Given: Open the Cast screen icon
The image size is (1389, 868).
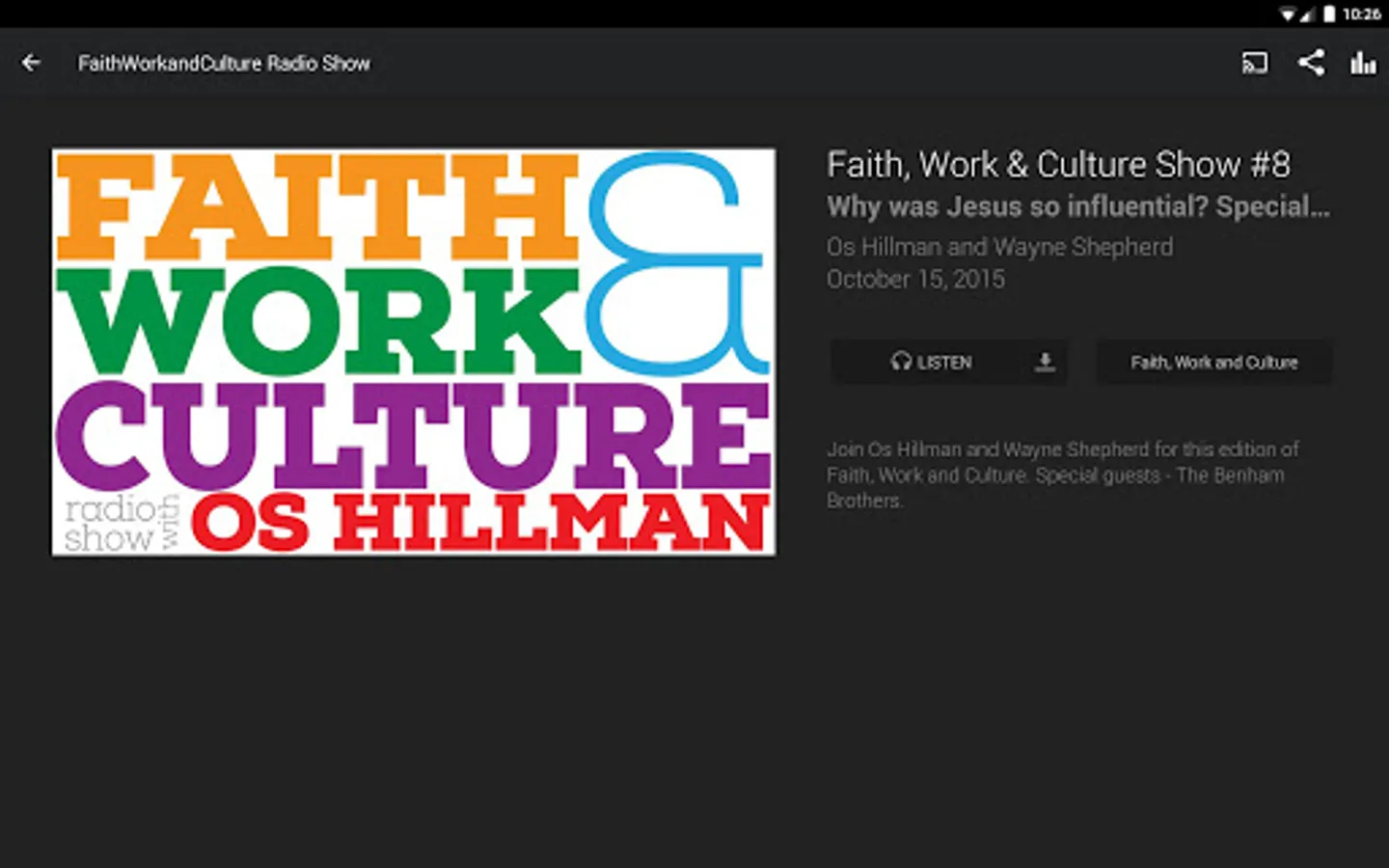Looking at the screenshot, I should pos(1254,63).
